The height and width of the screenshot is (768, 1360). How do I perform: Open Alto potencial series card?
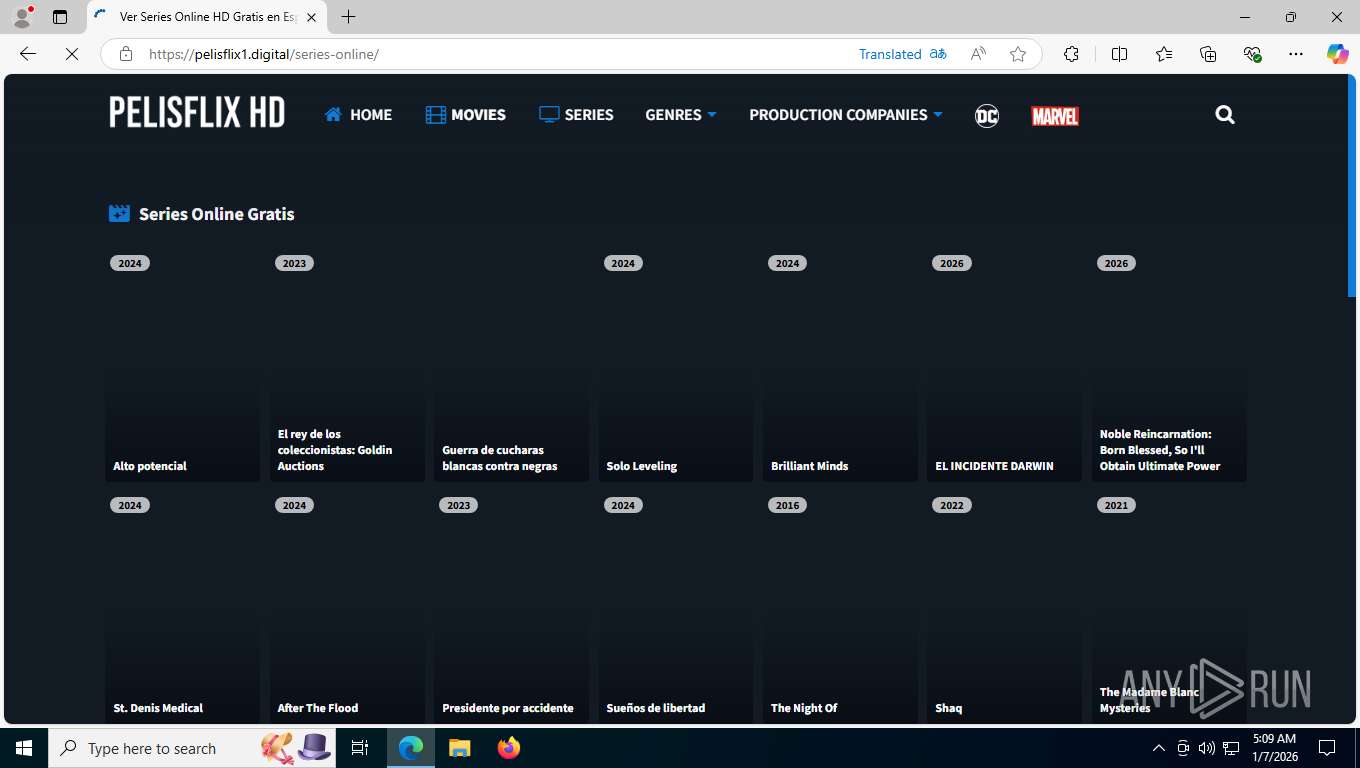pyautogui.click(x=182, y=365)
